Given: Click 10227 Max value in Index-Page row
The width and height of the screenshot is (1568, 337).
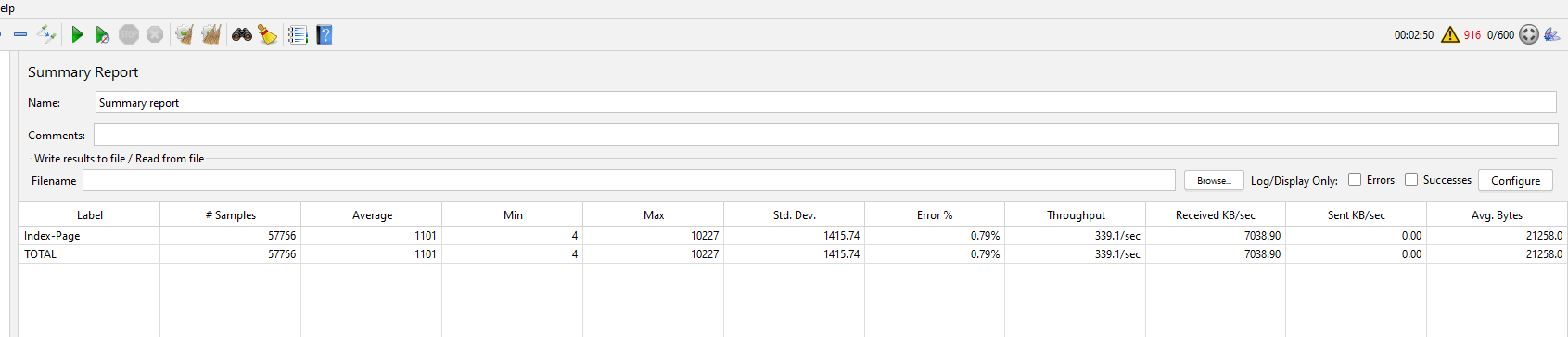Looking at the screenshot, I should click(705, 236).
